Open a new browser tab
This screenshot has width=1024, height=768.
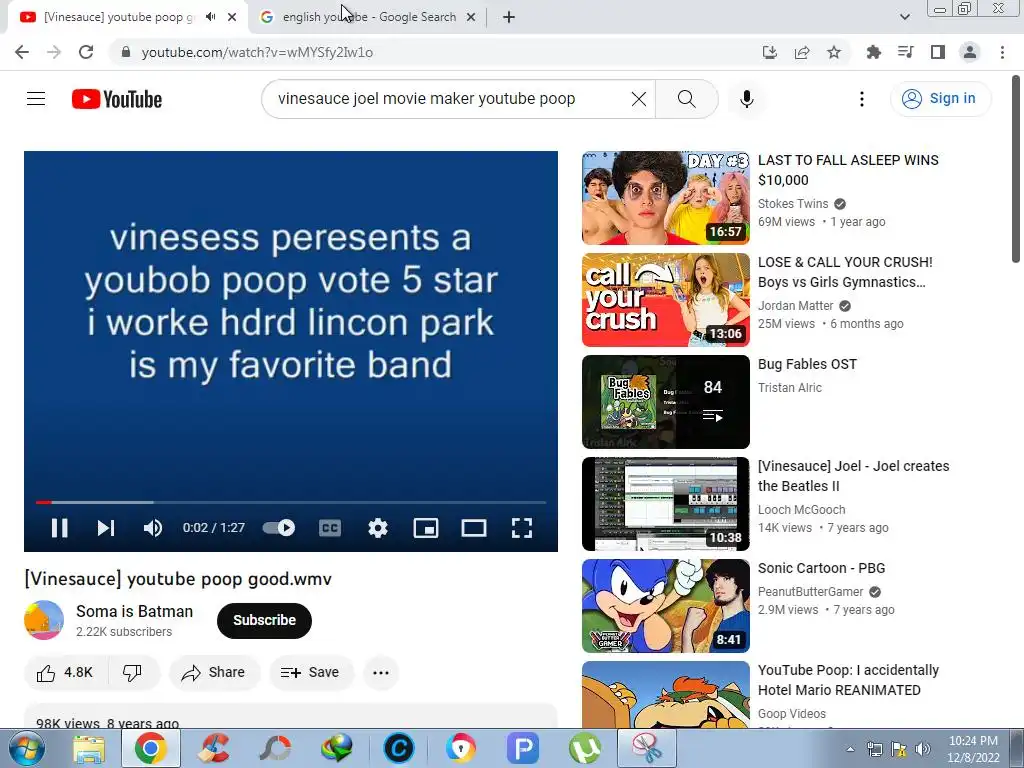(x=509, y=17)
